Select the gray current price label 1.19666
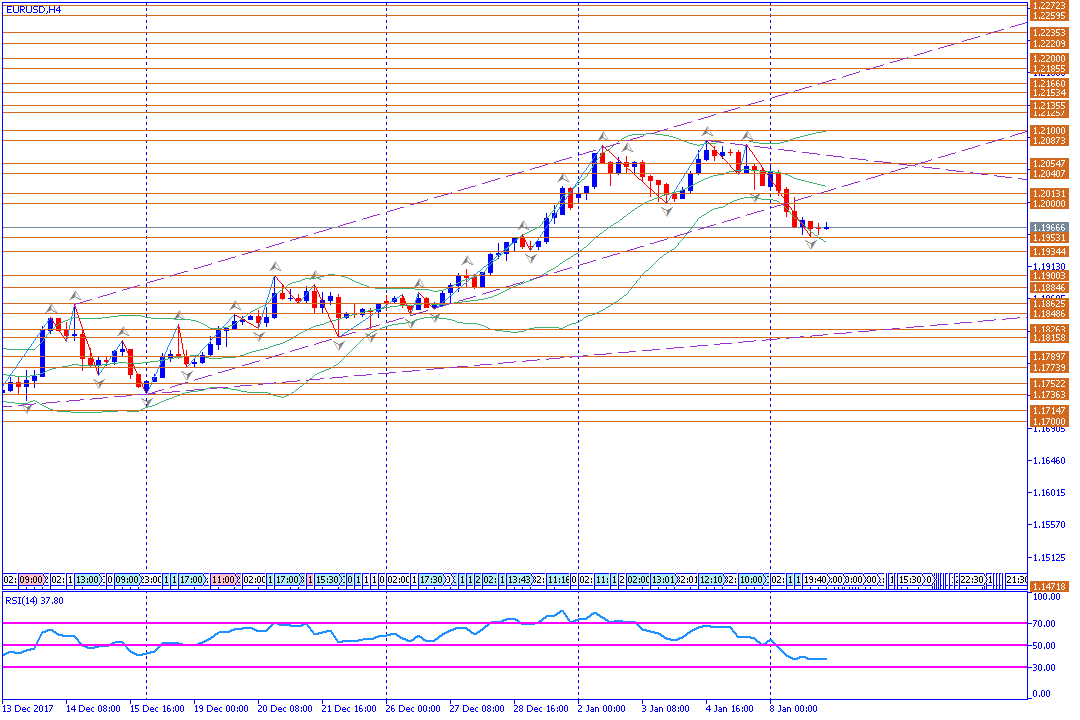This screenshot has width=1080, height=720. click(x=1048, y=227)
